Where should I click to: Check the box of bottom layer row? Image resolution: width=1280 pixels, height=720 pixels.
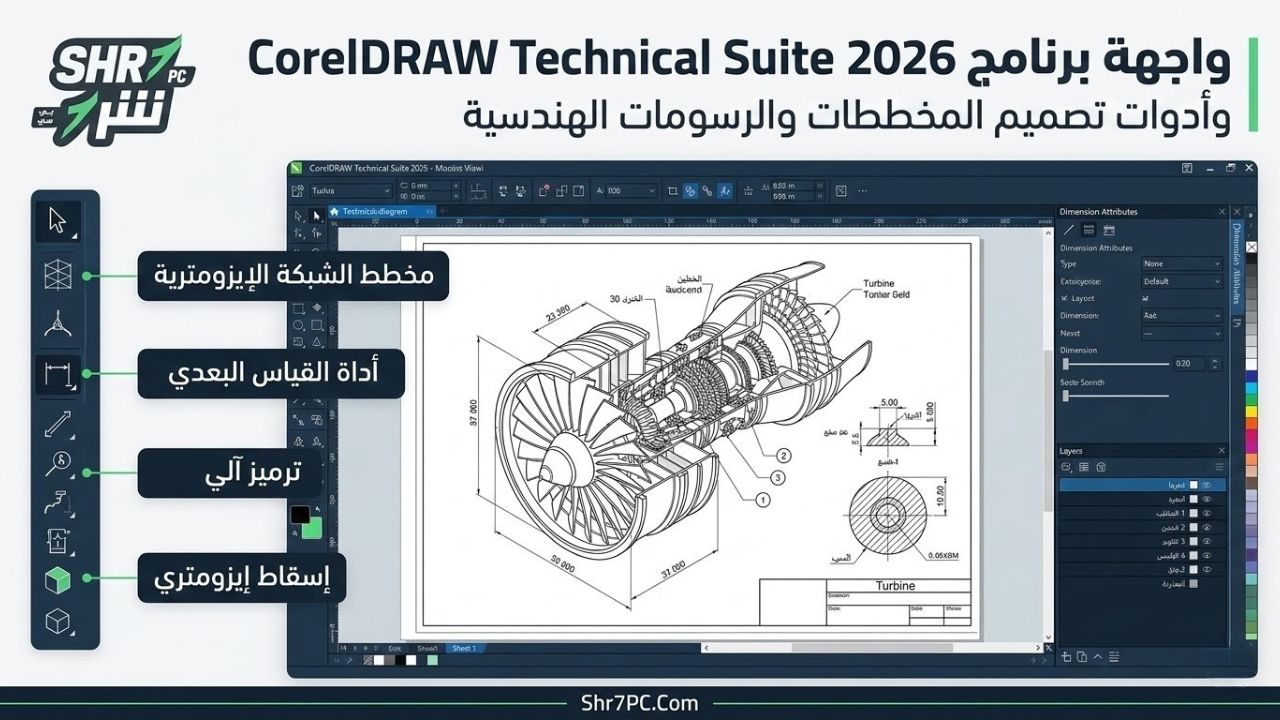point(1193,582)
